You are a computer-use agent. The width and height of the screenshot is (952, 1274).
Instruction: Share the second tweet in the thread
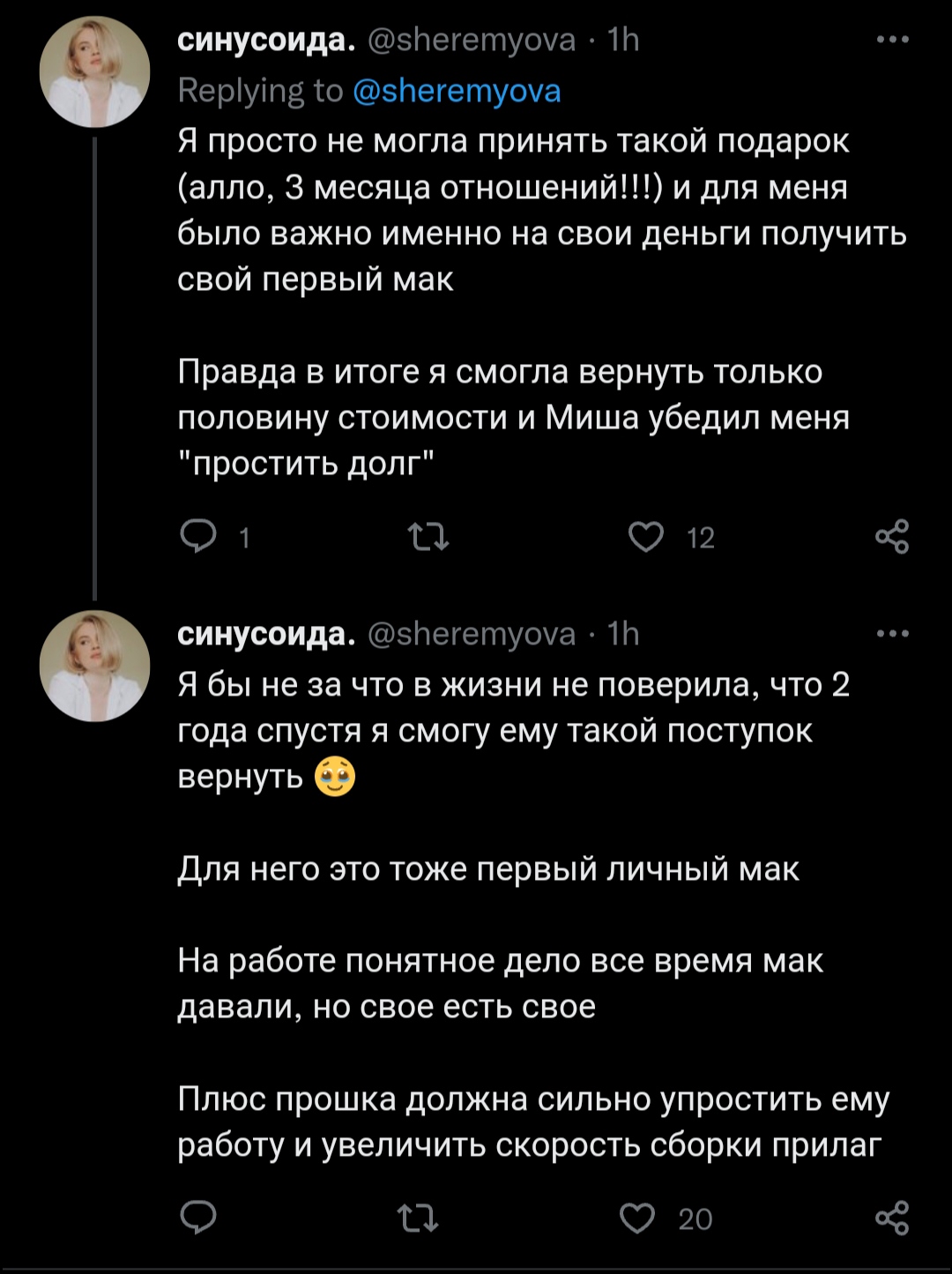coord(891,1218)
